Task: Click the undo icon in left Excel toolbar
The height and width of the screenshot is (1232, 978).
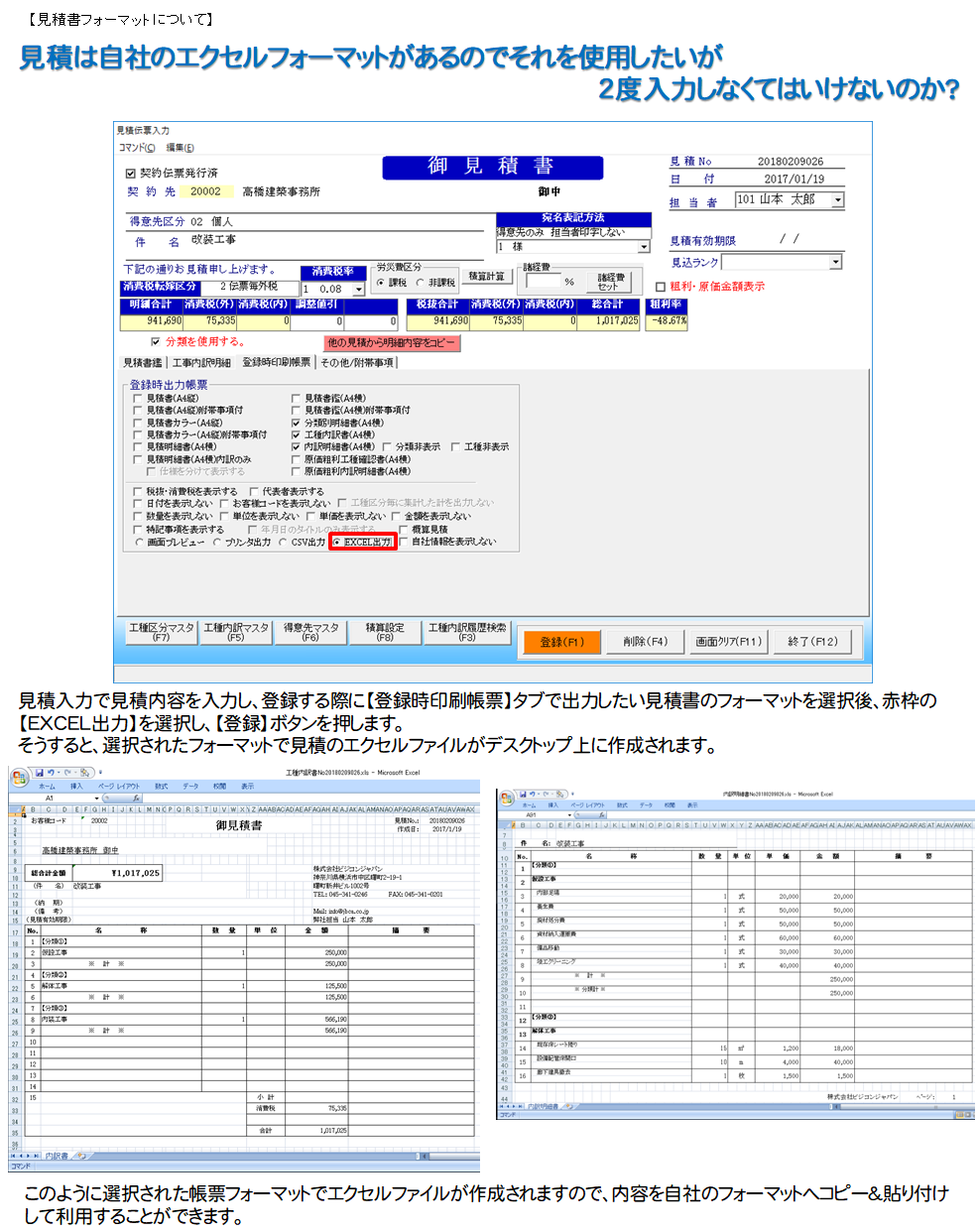Action: click(x=50, y=773)
